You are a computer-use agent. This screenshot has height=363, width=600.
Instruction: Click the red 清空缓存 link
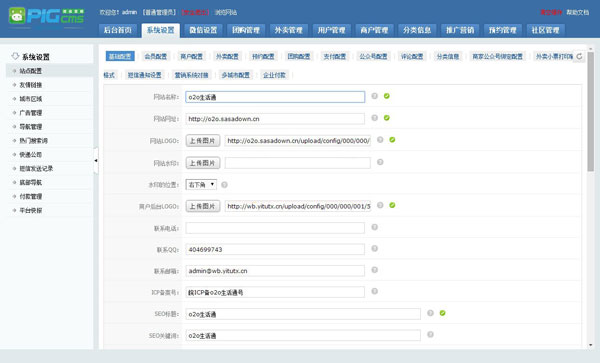tap(551, 12)
